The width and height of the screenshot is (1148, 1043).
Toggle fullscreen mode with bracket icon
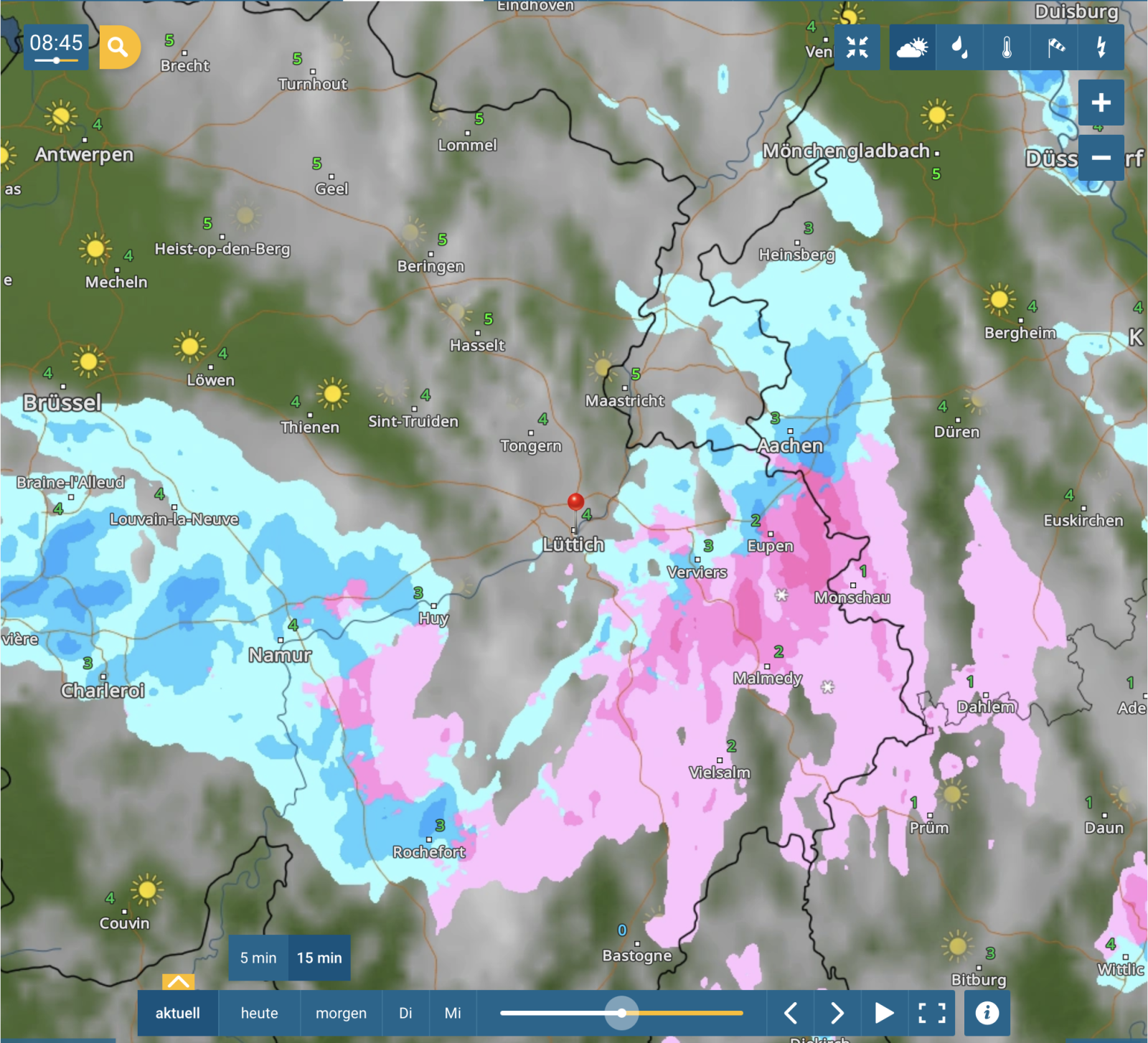pyautogui.click(x=932, y=1013)
